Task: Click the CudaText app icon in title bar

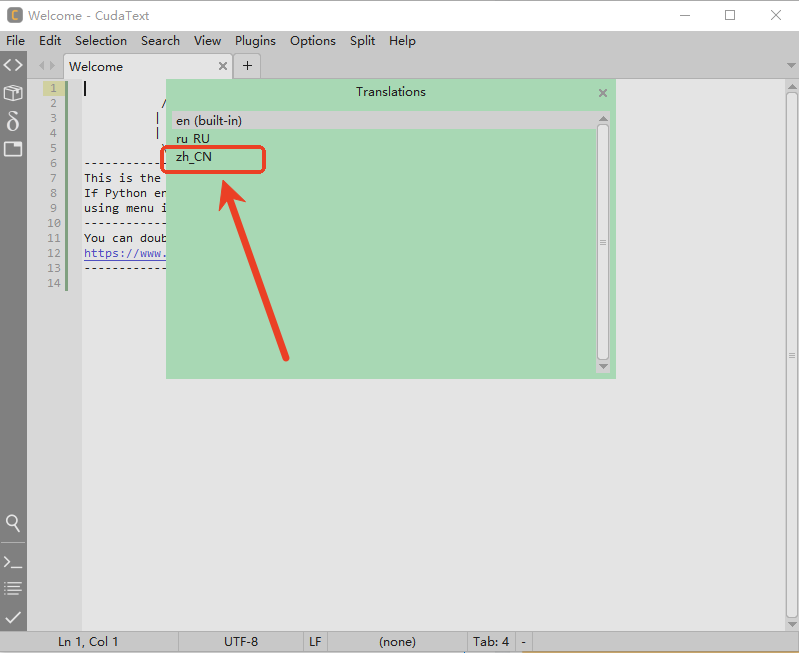Action: tap(14, 15)
